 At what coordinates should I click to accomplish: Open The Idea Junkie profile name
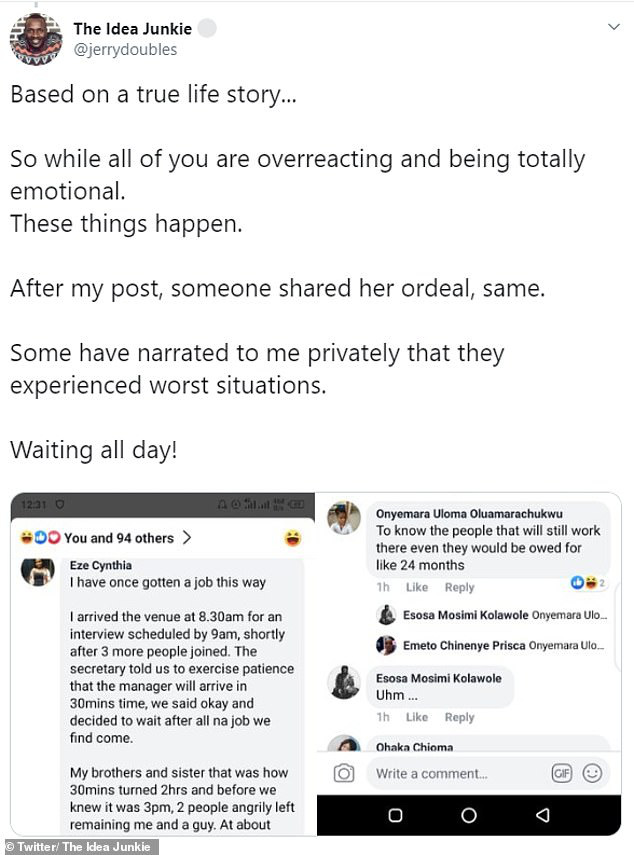pos(133,29)
